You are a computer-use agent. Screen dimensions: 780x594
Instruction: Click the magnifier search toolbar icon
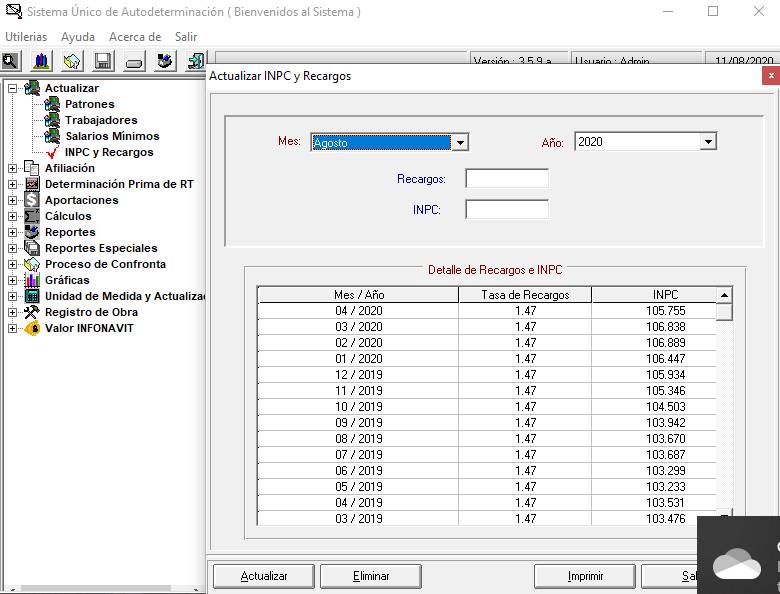click(11, 62)
